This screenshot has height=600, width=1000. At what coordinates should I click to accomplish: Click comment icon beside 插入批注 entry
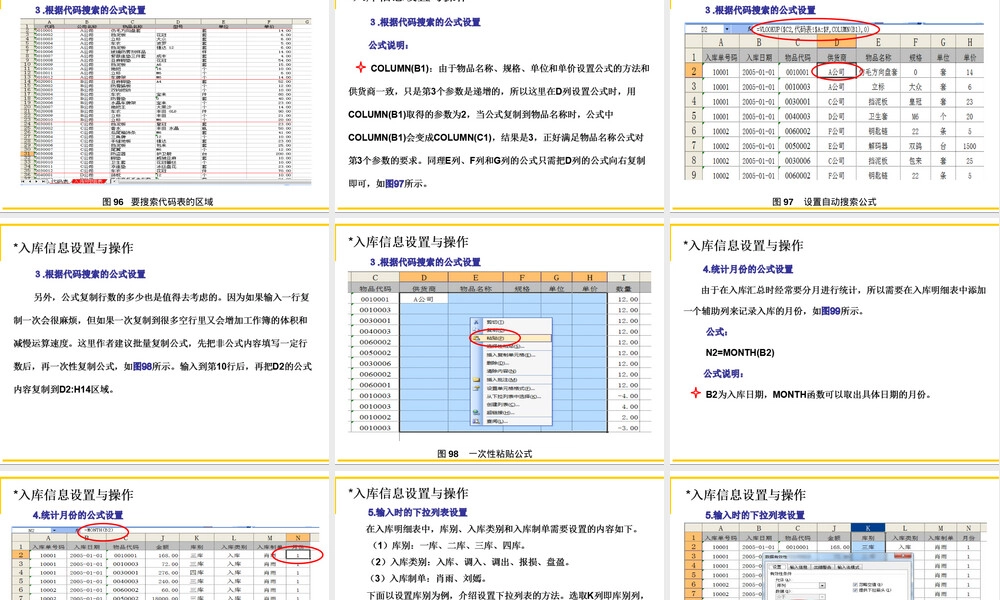point(476,379)
